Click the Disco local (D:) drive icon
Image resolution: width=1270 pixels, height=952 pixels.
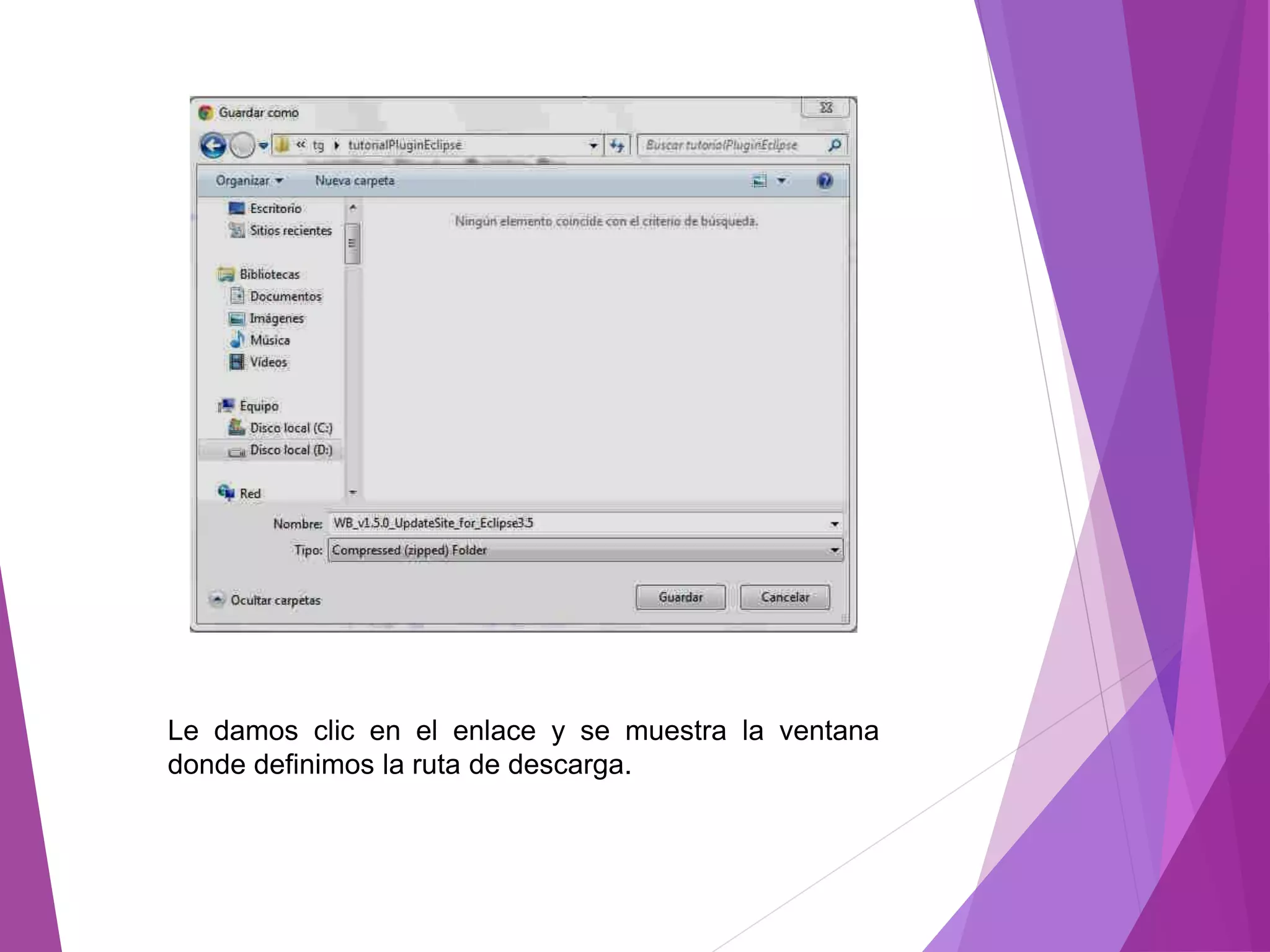[x=237, y=452]
